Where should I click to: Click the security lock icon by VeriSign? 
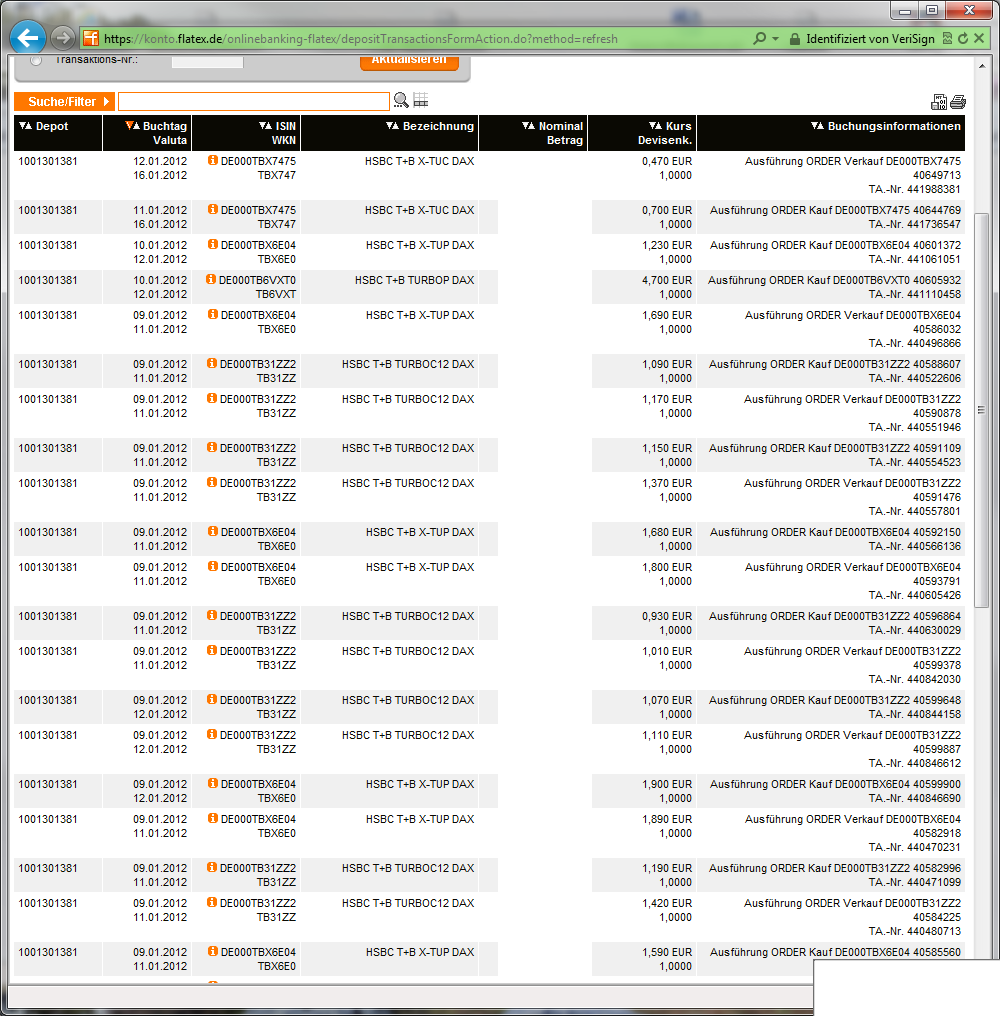pyautogui.click(x=795, y=39)
